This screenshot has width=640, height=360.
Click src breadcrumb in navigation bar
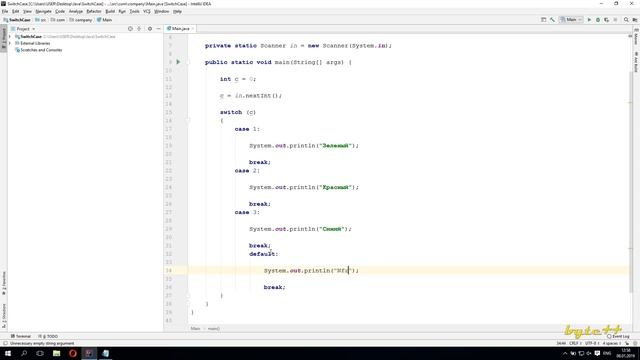point(40,20)
